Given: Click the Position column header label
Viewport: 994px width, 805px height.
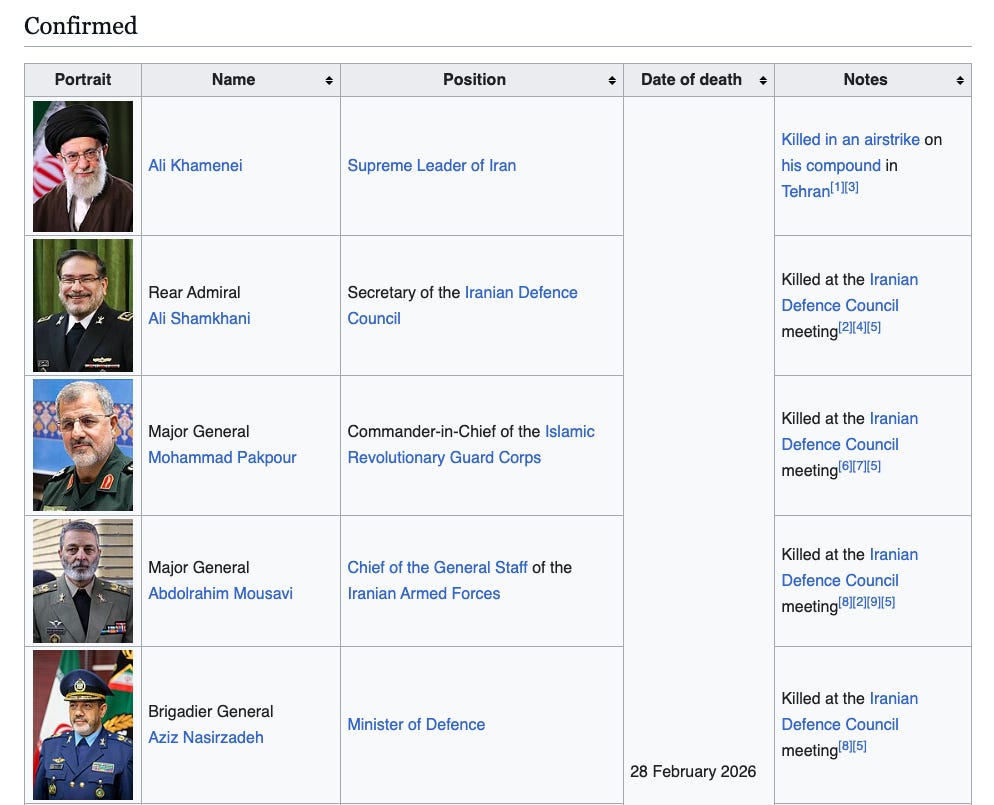Looking at the screenshot, I should pos(474,80).
